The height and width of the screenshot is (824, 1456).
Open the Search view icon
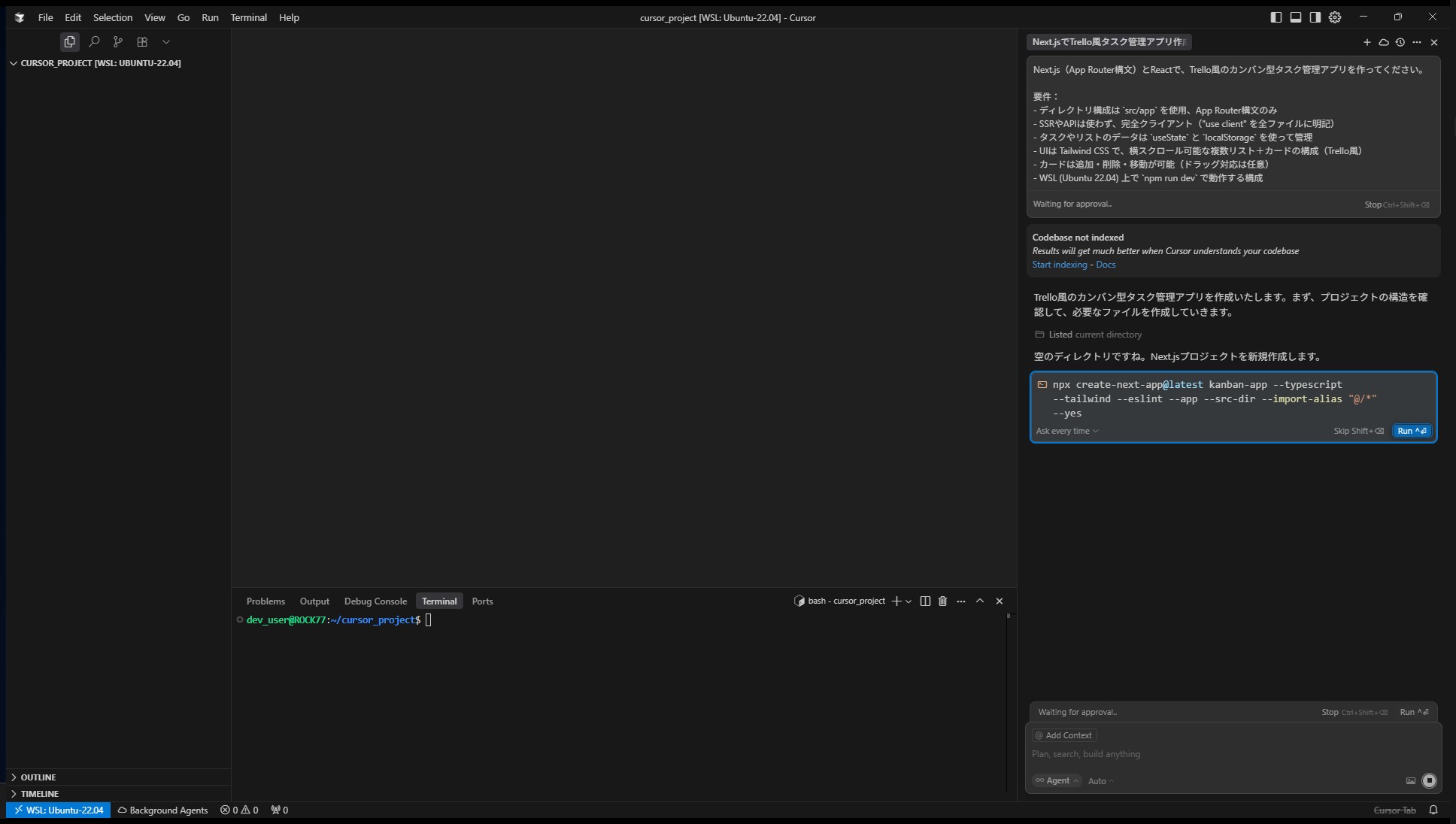coord(94,42)
